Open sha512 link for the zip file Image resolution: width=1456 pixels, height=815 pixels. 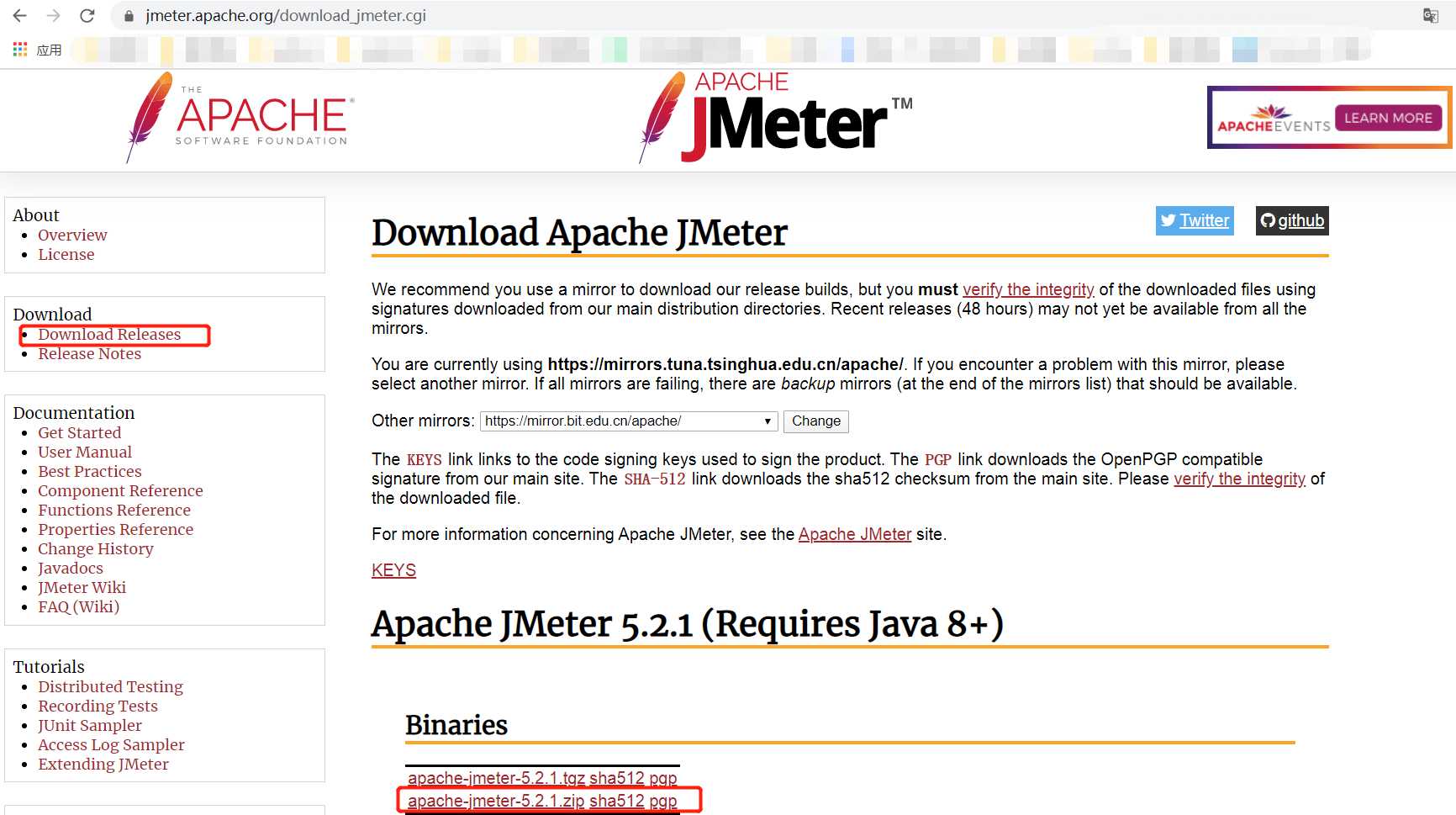coord(617,801)
